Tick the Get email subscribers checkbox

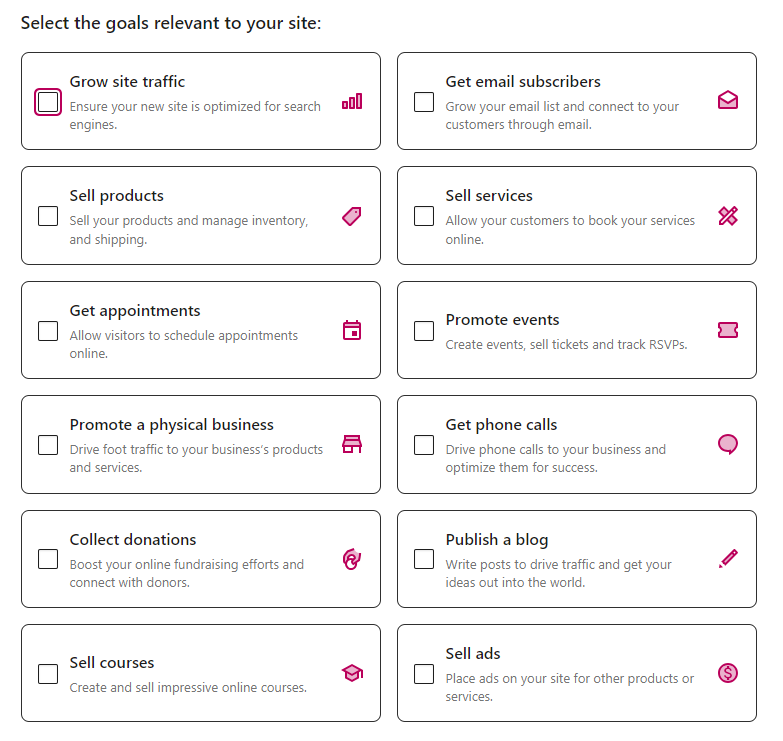tap(424, 102)
